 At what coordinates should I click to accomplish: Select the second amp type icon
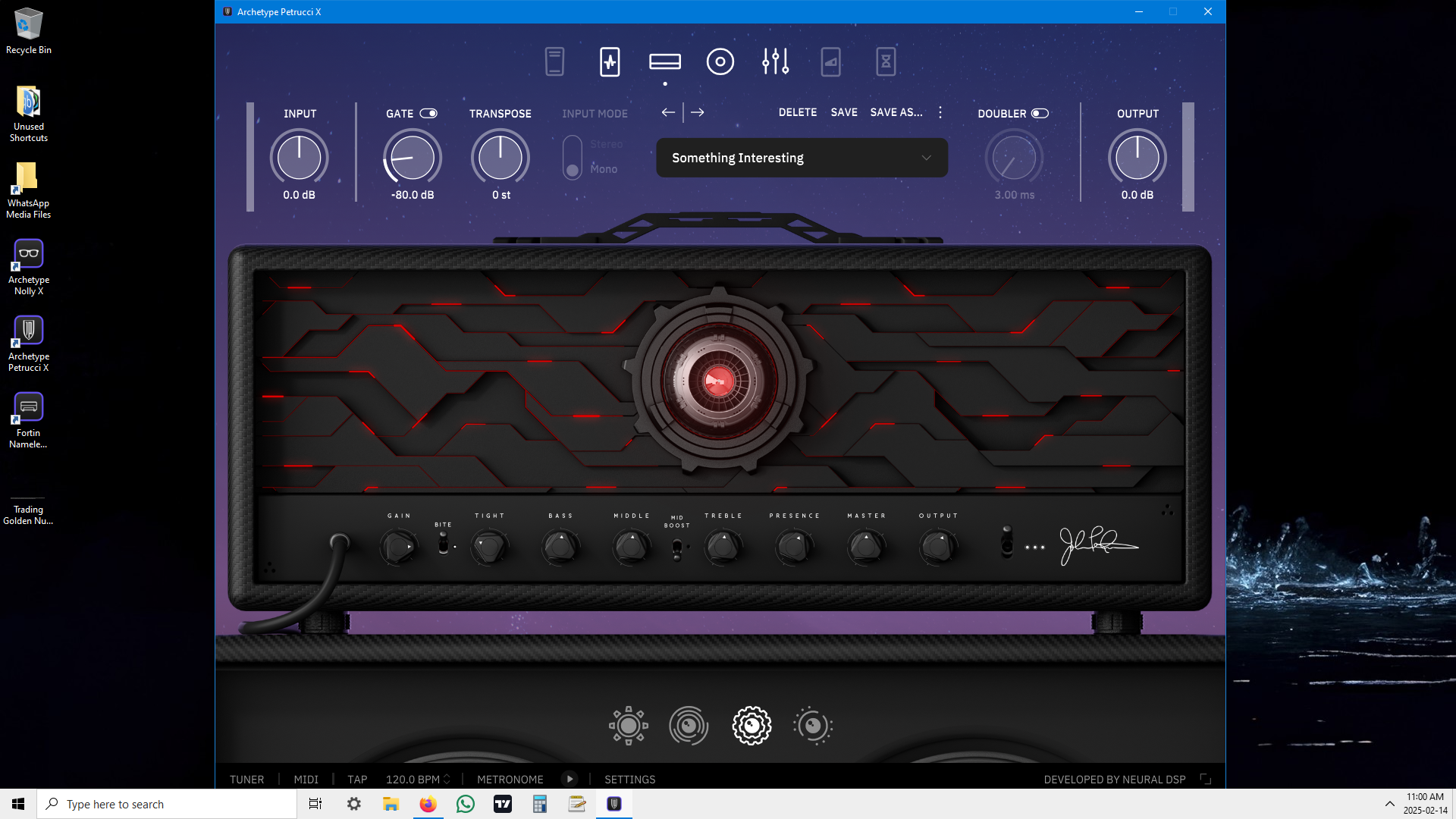[689, 726]
